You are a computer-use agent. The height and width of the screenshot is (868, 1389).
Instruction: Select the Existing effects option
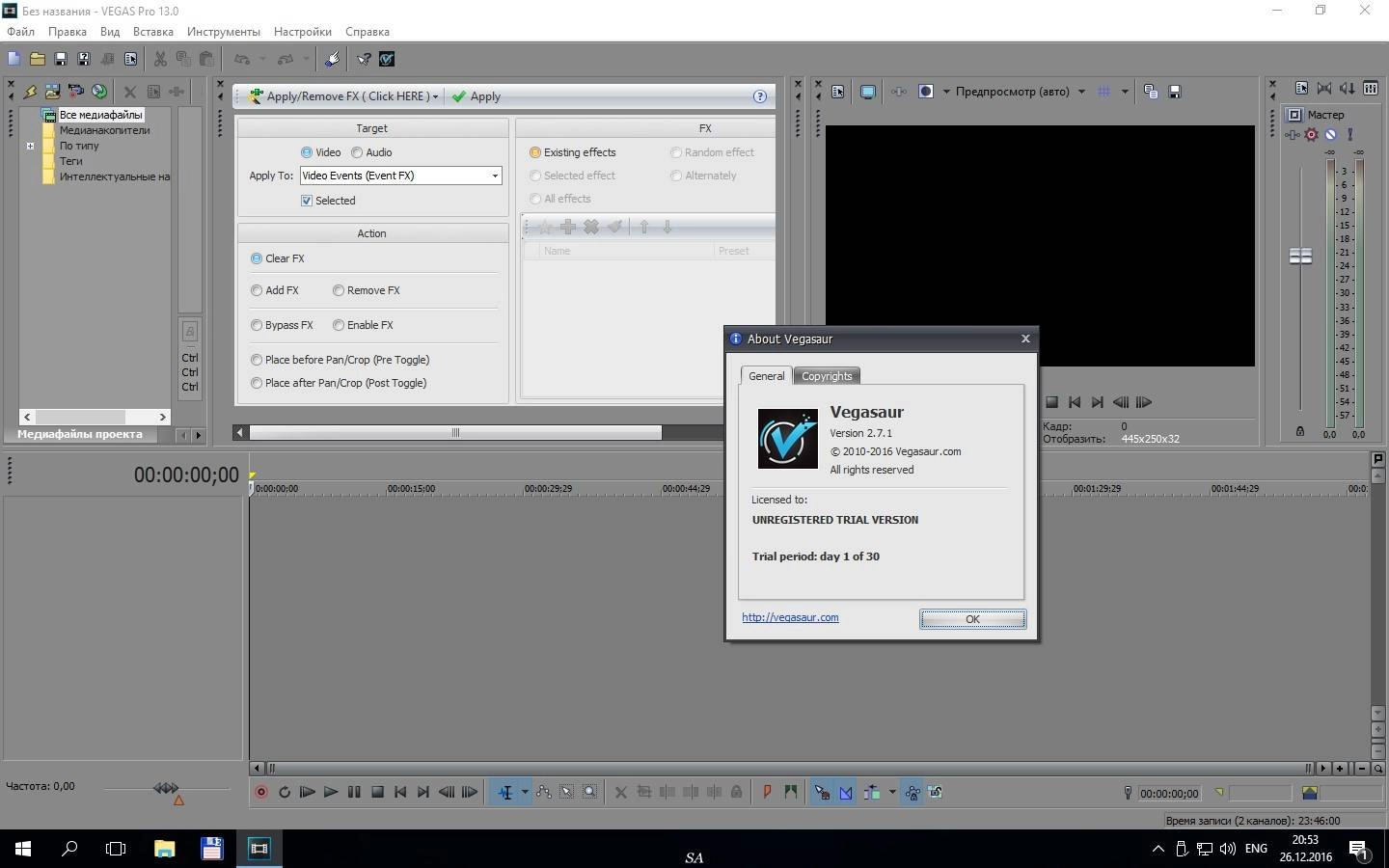[572, 152]
